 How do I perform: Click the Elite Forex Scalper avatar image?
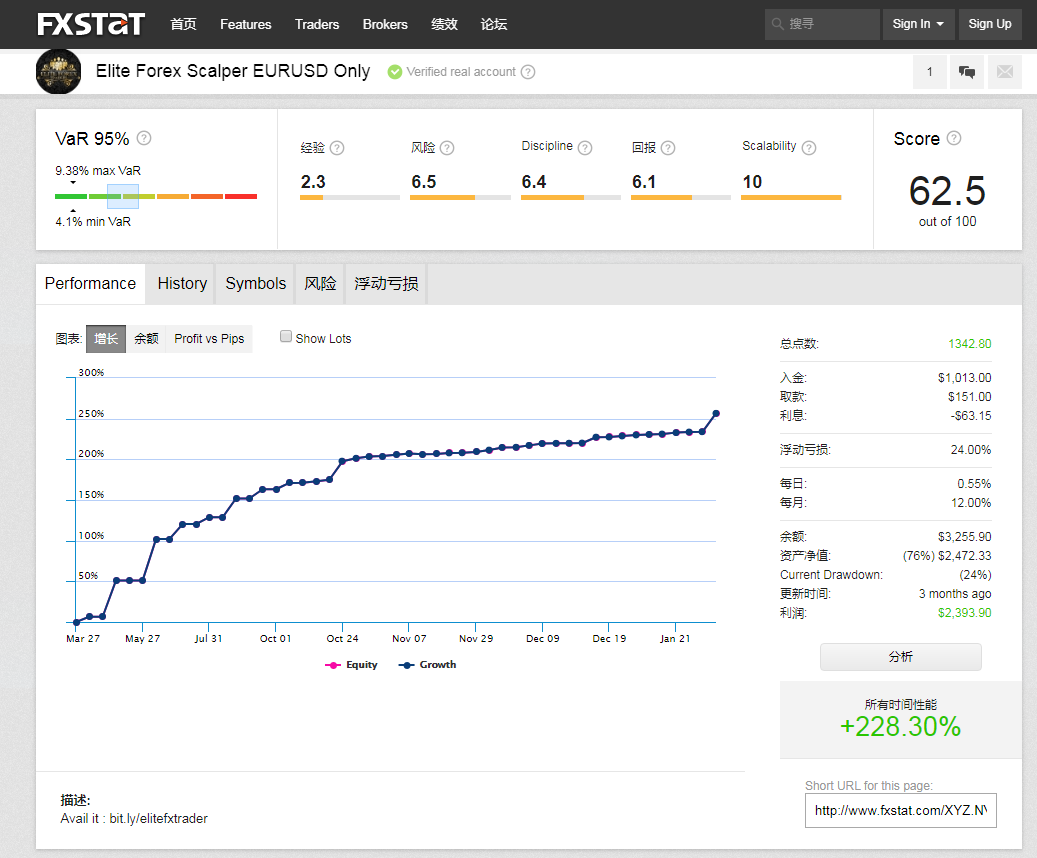pyautogui.click(x=58, y=71)
